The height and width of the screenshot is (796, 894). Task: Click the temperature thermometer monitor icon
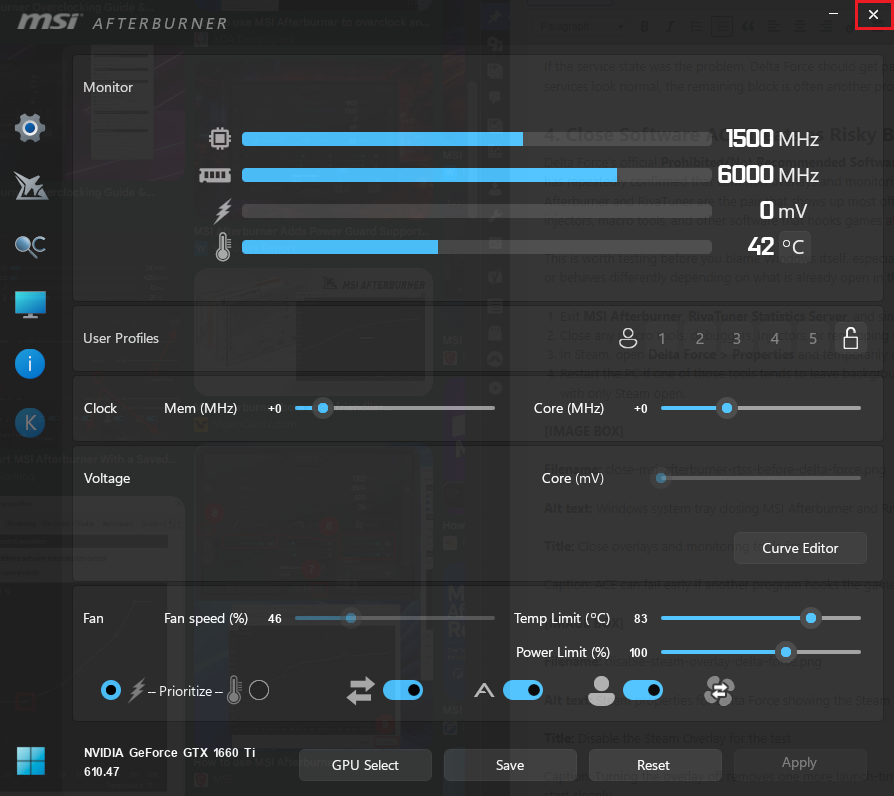pos(223,247)
